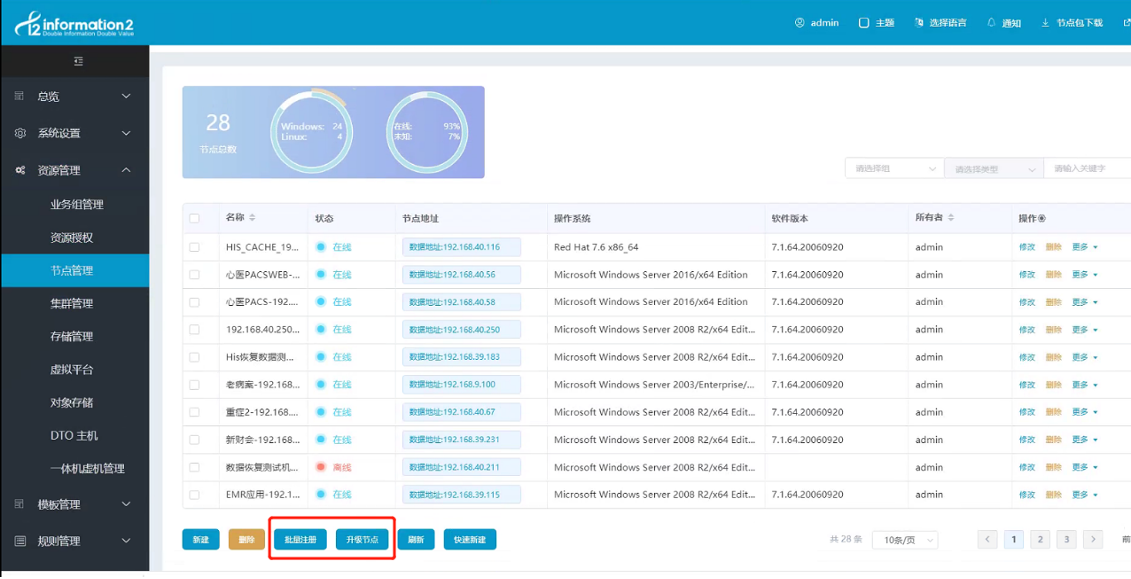This screenshot has height=579, width=1131.
Task: Tick the checkbox for 192.168.40.250 row
Action: coord(194,330)
